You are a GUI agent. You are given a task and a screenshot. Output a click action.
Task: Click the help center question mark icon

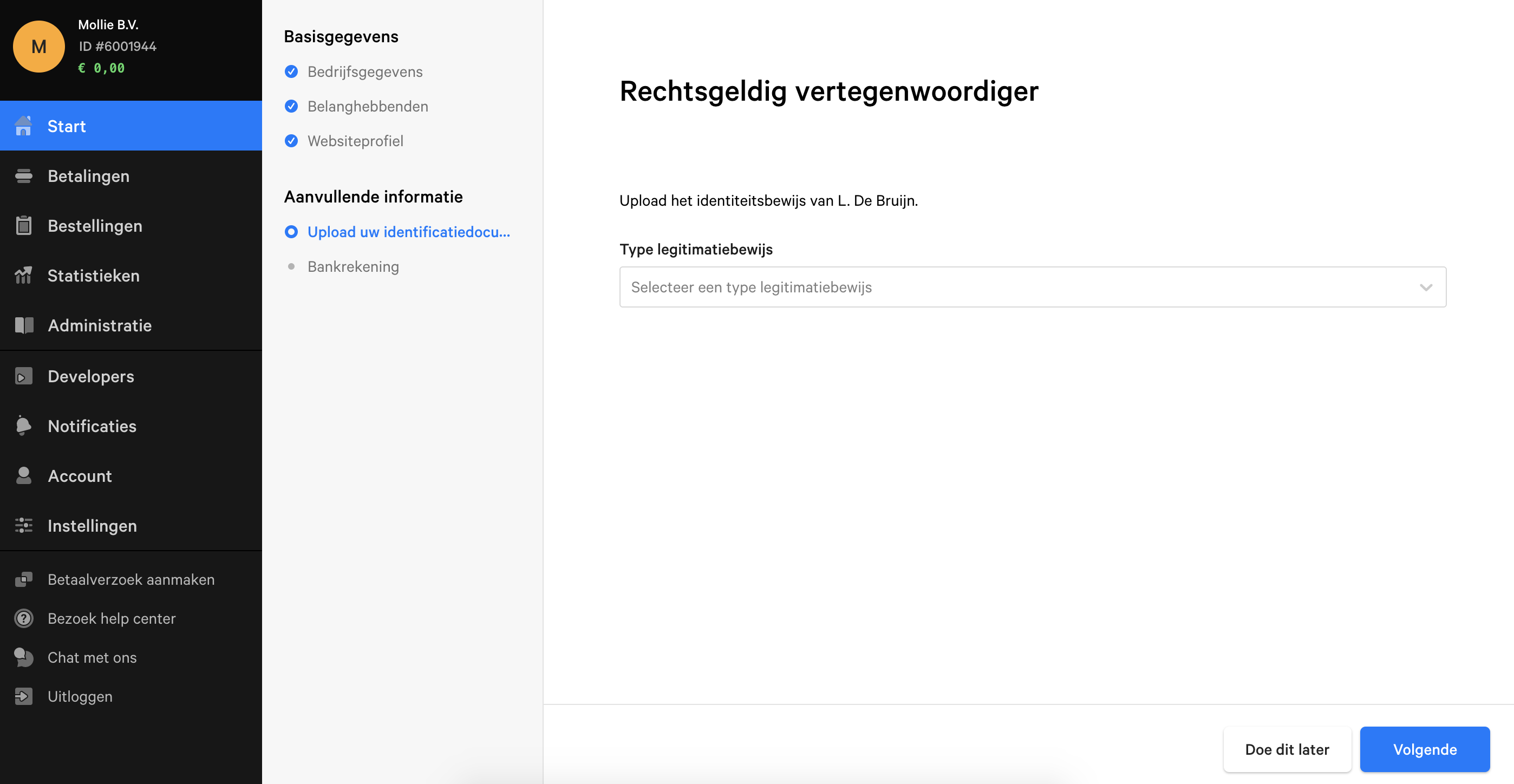(x=23, y=618)
